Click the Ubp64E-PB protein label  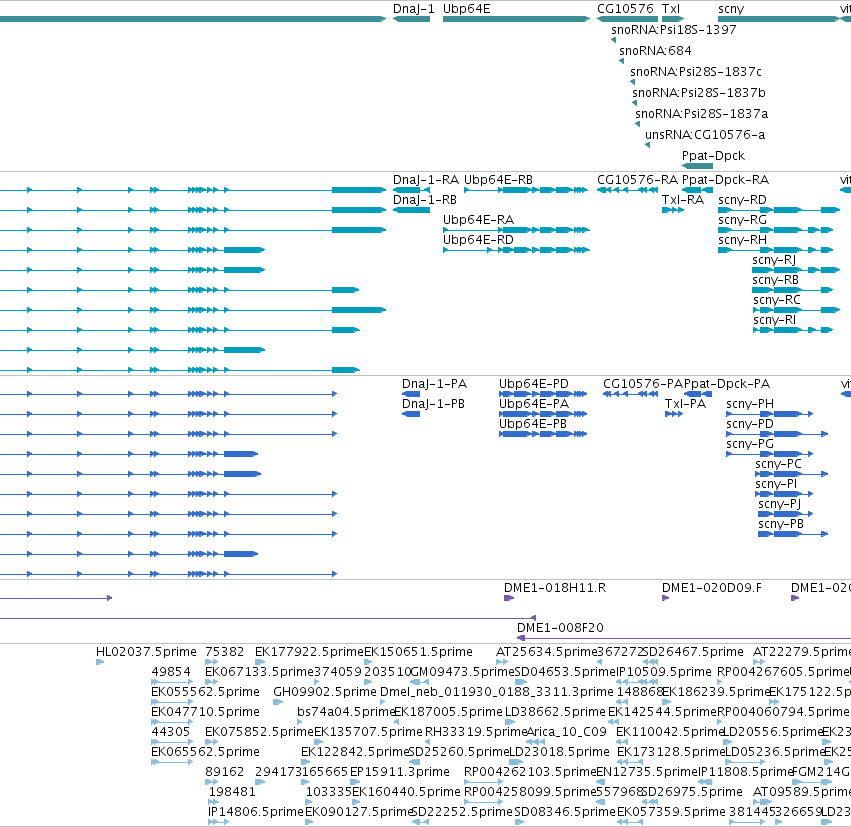coord(532,424)
